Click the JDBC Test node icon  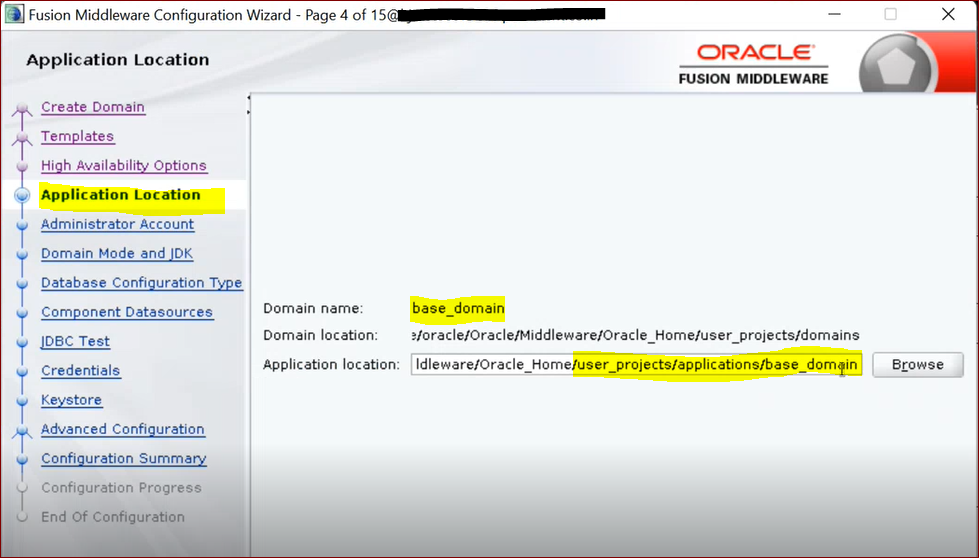(22, 342)
